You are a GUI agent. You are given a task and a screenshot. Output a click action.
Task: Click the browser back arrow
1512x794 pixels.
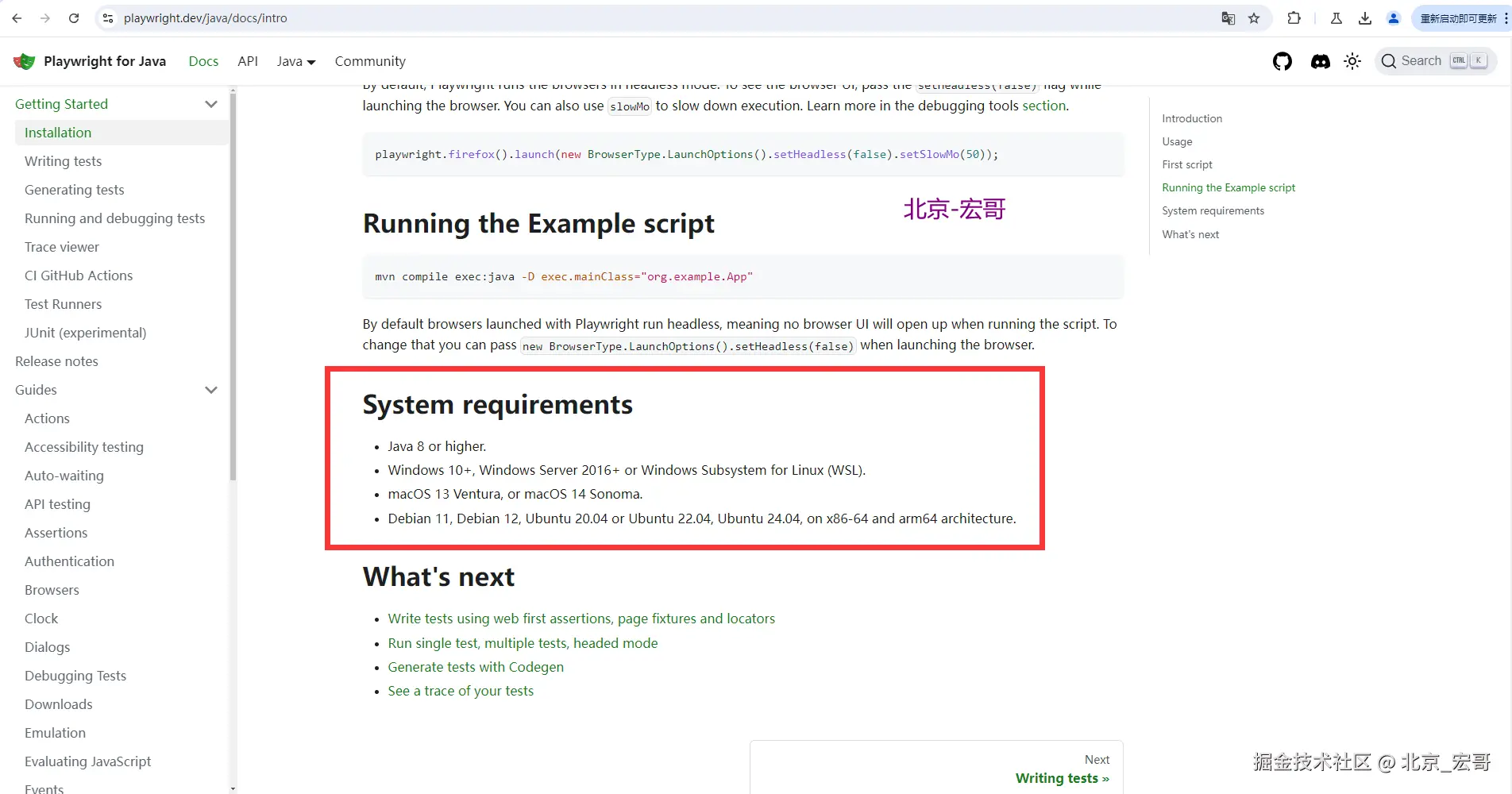(17, 18)
